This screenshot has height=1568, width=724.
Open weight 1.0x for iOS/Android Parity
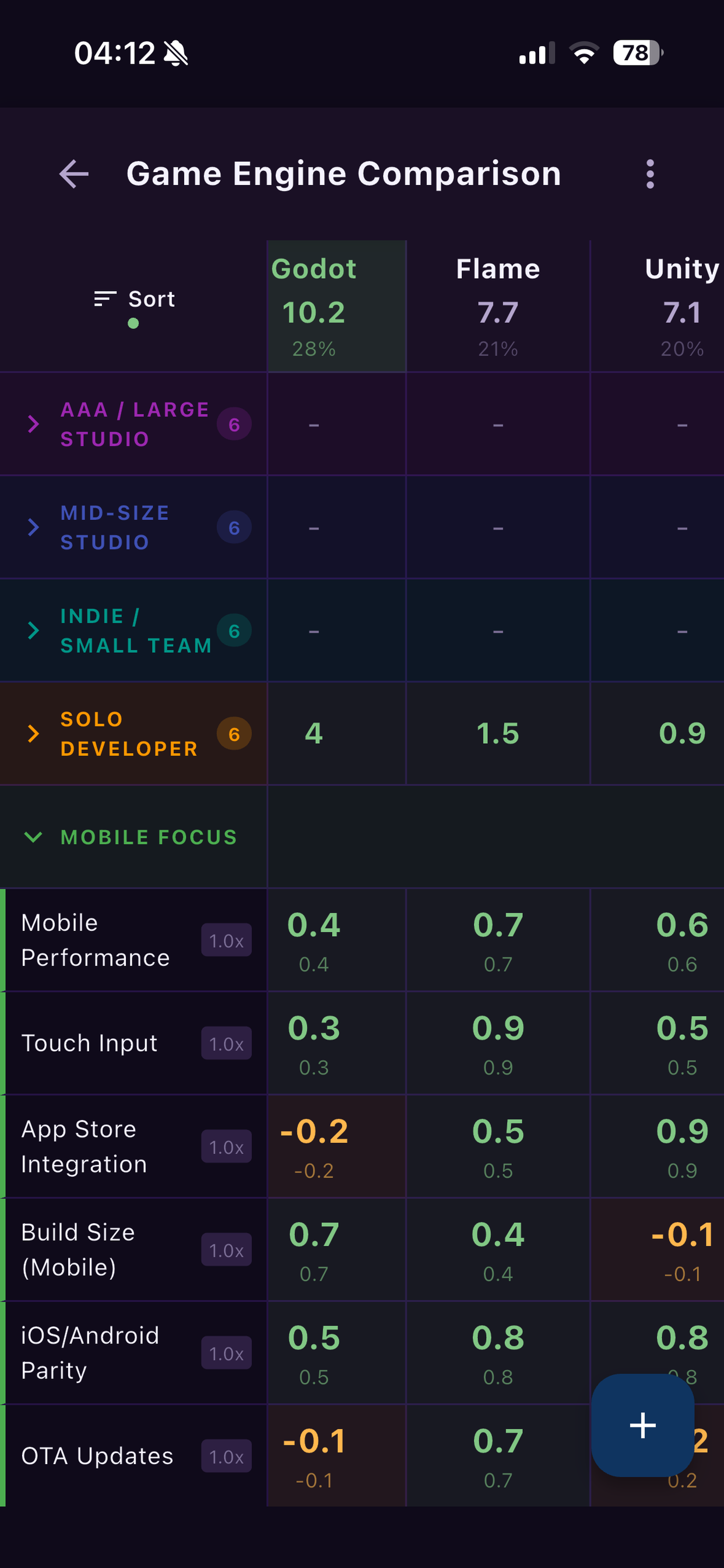pyautogui.click(x=226, y=1353)
